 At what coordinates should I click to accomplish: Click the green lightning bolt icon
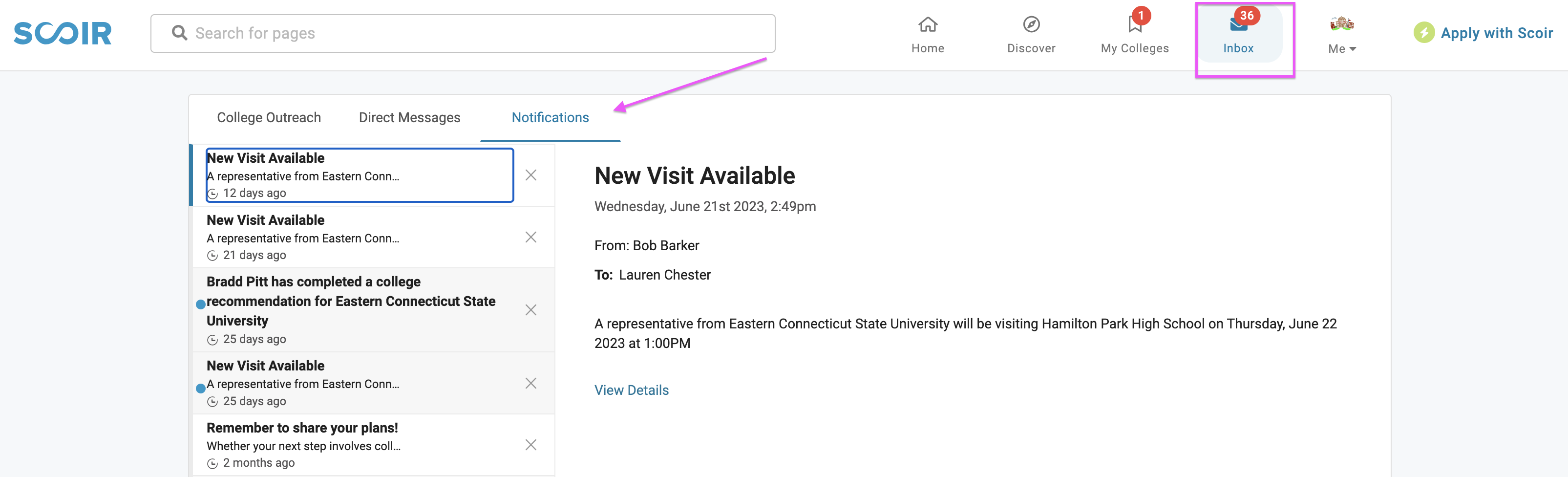point(1424,33)
